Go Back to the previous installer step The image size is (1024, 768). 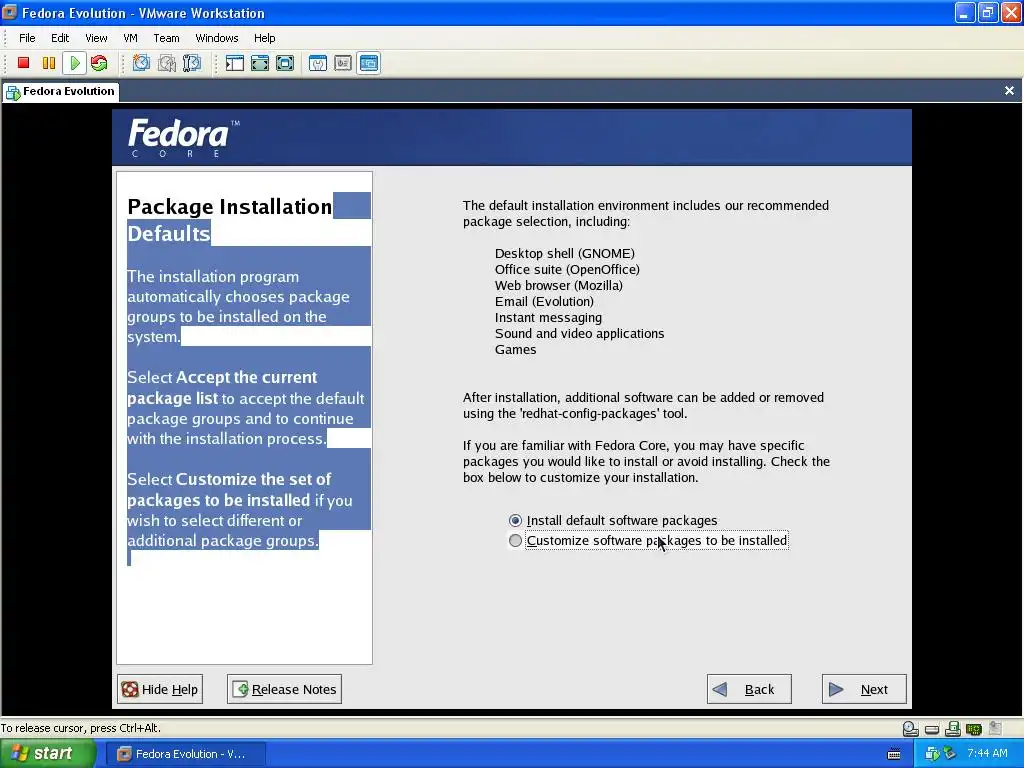pyautogui.click(x=749, y=689)
